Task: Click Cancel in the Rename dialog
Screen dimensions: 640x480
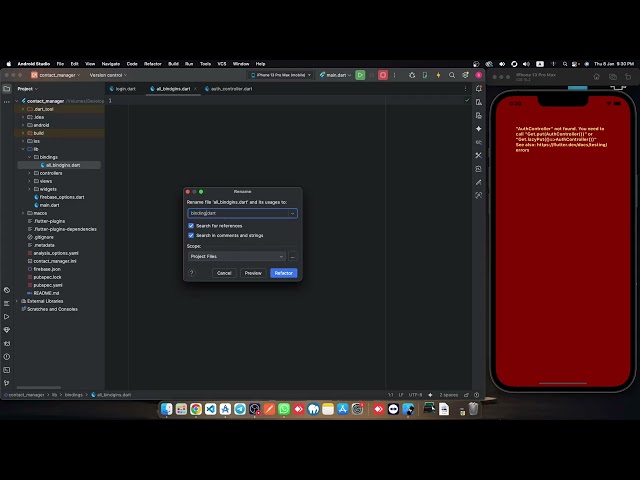Action: tap(224, 273)
